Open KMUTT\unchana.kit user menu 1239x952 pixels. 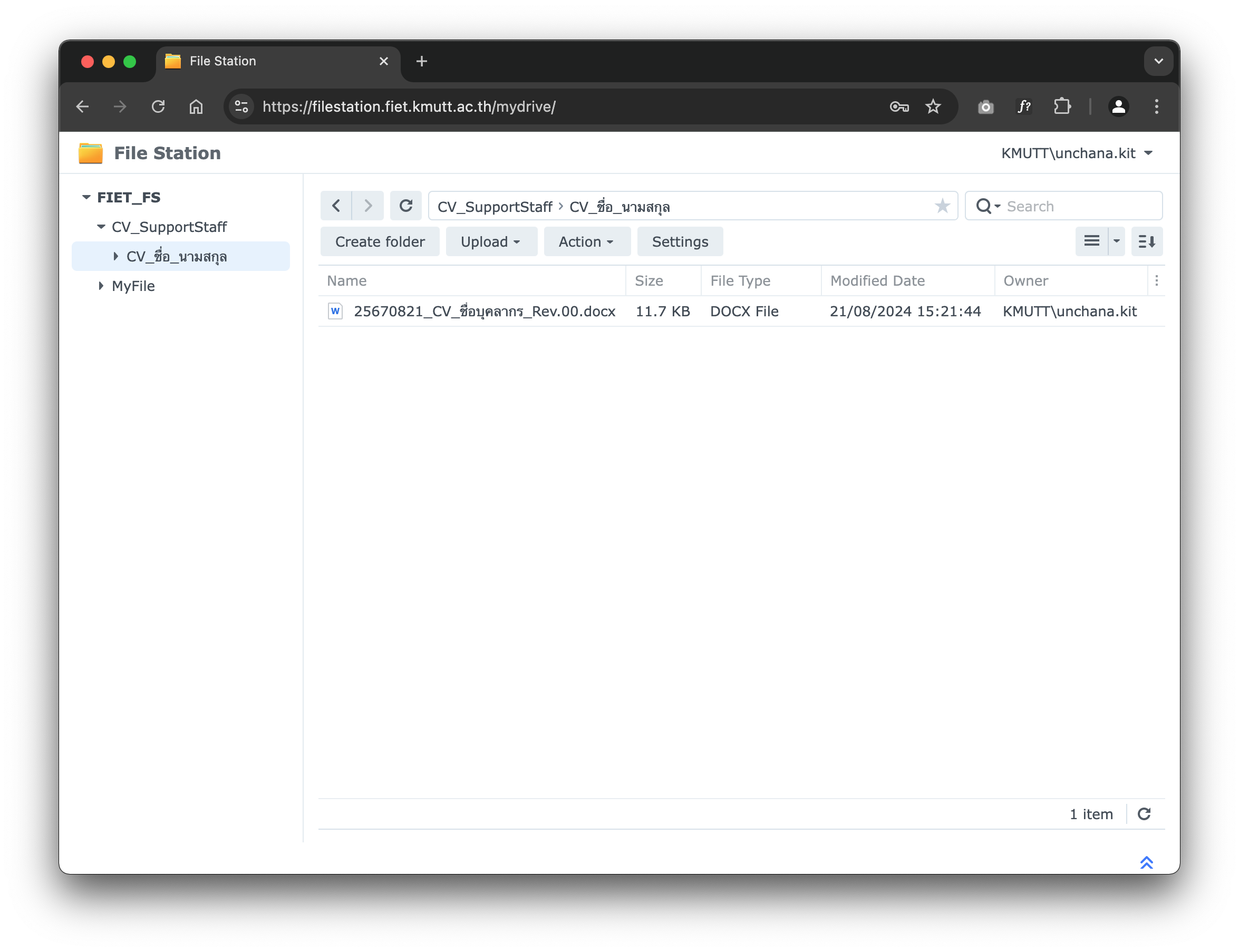tap(1077, 153)
